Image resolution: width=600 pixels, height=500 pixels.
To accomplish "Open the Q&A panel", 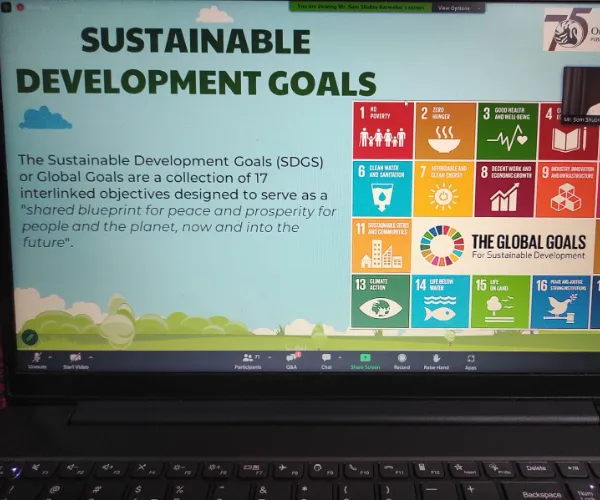I will point(292,362).
